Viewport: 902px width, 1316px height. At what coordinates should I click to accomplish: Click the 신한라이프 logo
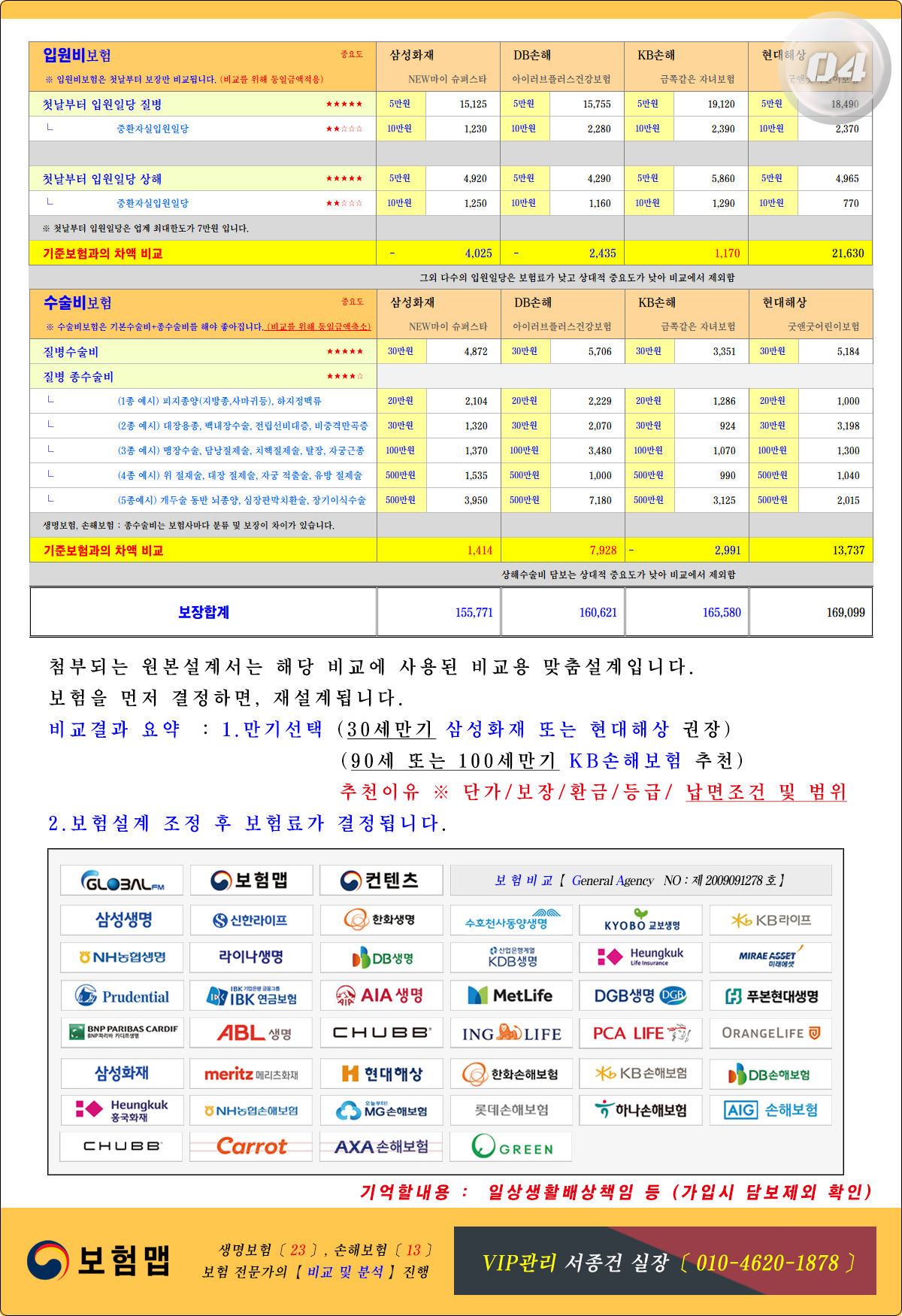[251, 920]
